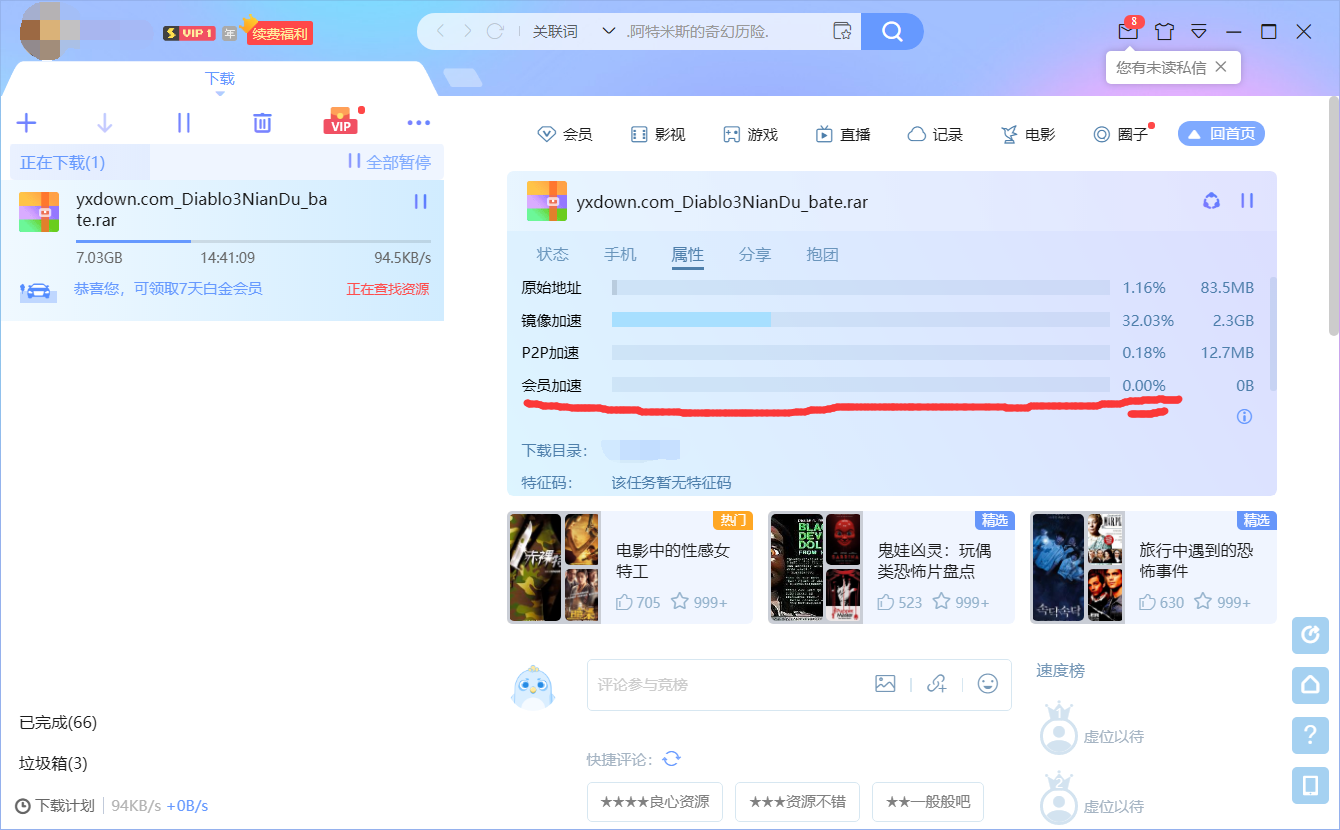This screenshot has width=1340, height=830.
Task: Add a new download task with plus icon
Action: (26, 123)
